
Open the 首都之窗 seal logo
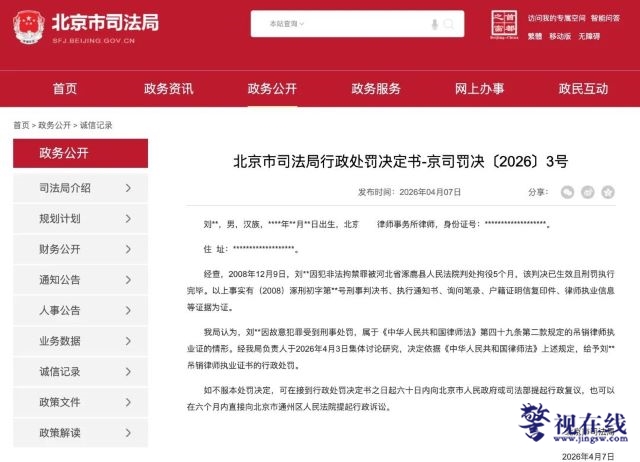pyautogui.click(x=504, y=24)
